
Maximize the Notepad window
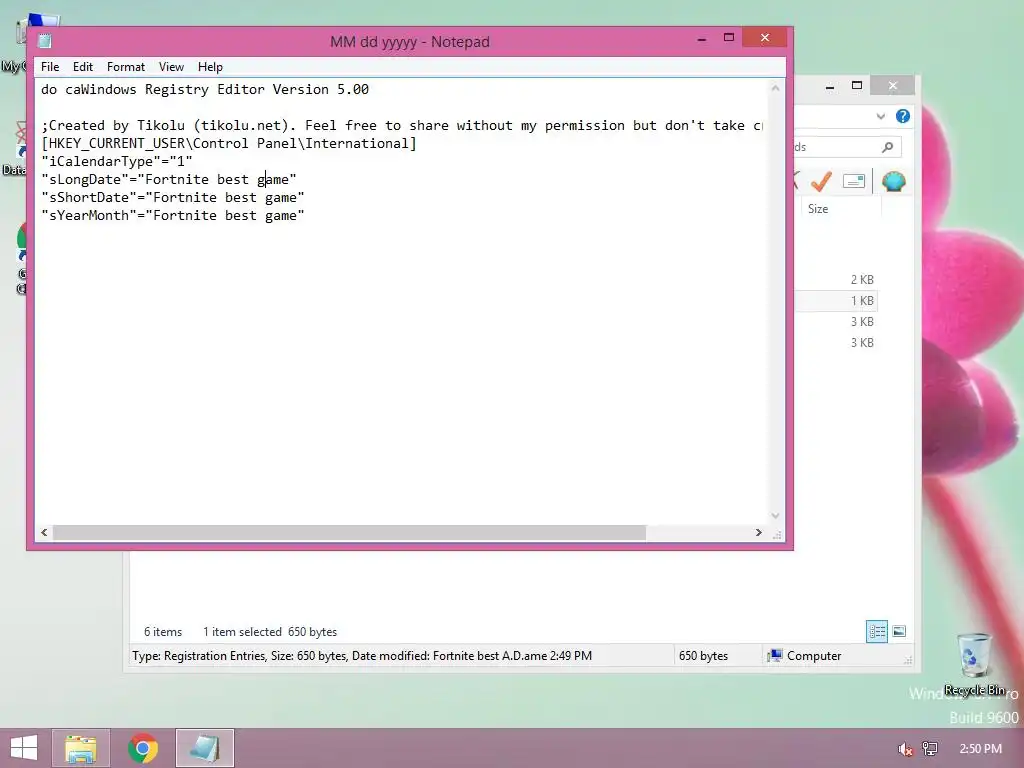point(729,38)
